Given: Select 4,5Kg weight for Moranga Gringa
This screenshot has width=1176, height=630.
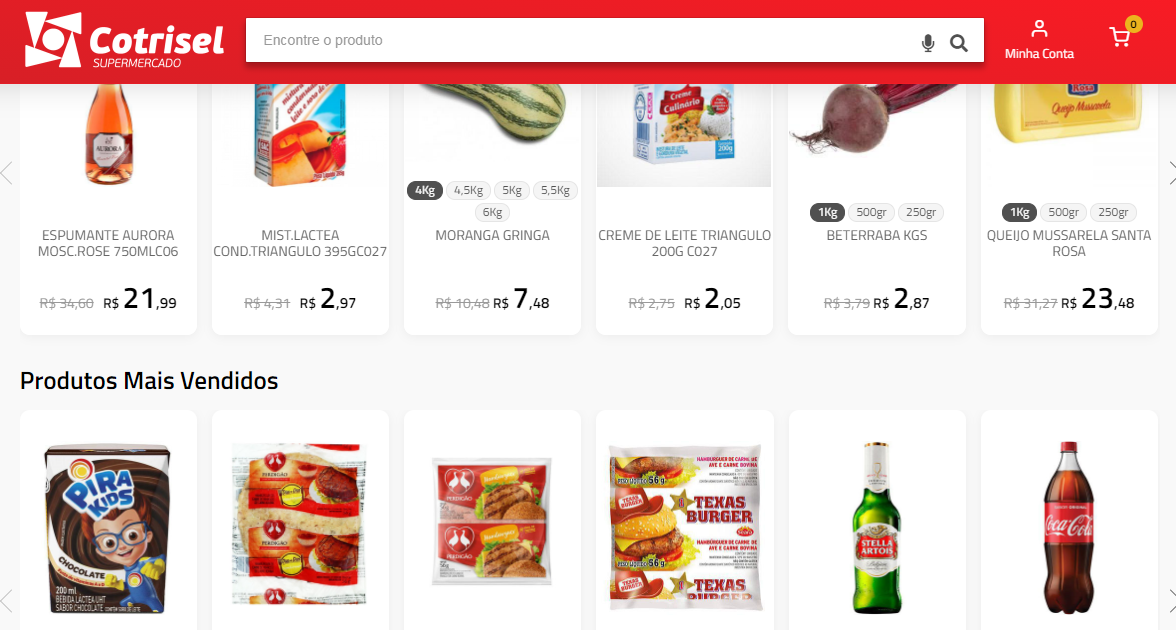Looking at the screenshot, I should [468, 190].
